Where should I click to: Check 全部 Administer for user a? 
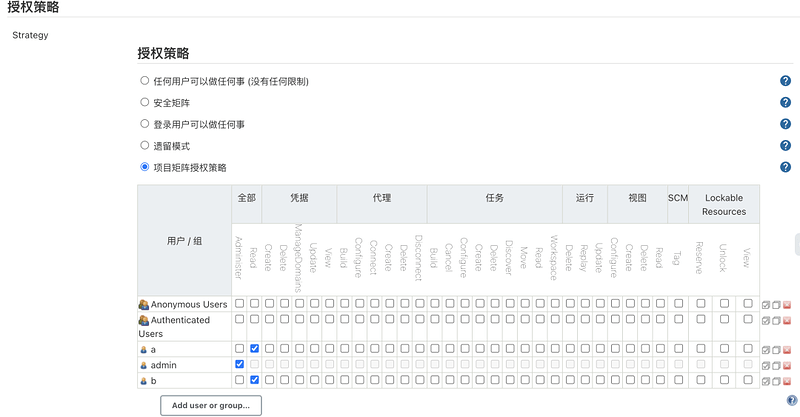pos(239,348)
